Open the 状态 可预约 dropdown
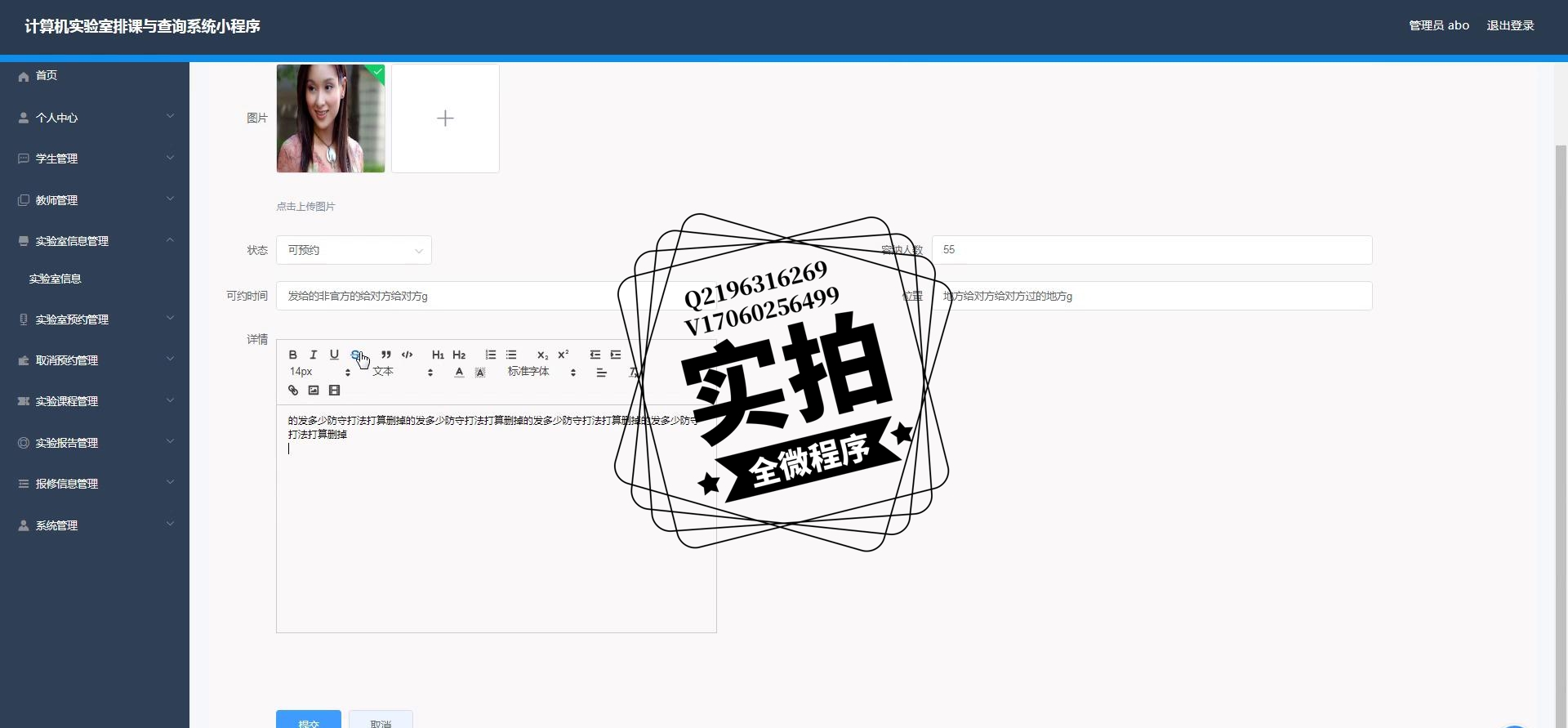This screenshot has width=1568, height=728. pos(354,250)
